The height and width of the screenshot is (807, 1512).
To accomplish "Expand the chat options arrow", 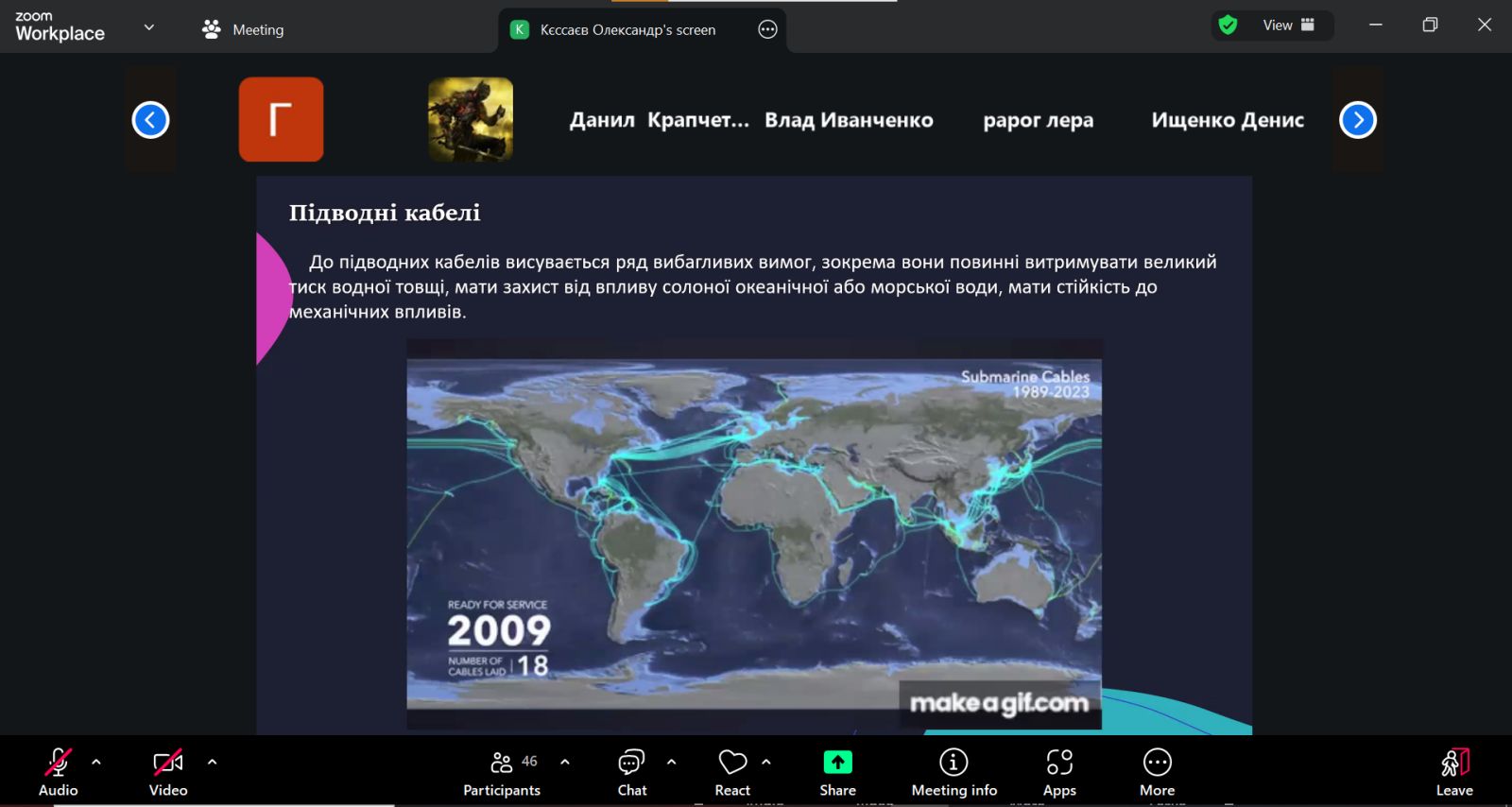I will 672,762.
